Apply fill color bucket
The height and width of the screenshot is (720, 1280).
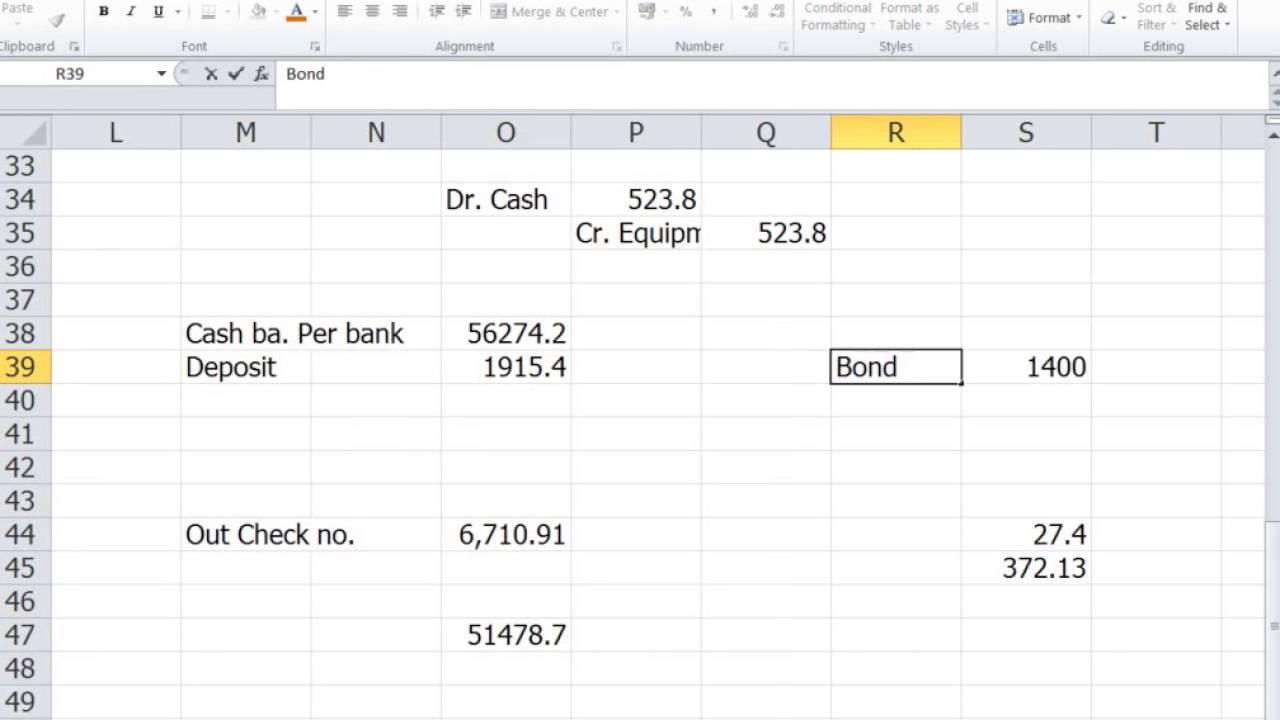coord(258,12)
